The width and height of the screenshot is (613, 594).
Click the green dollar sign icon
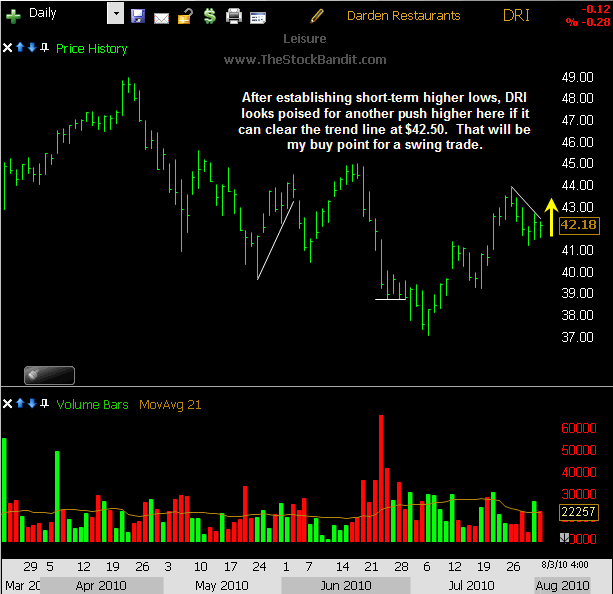click(208, 16)
